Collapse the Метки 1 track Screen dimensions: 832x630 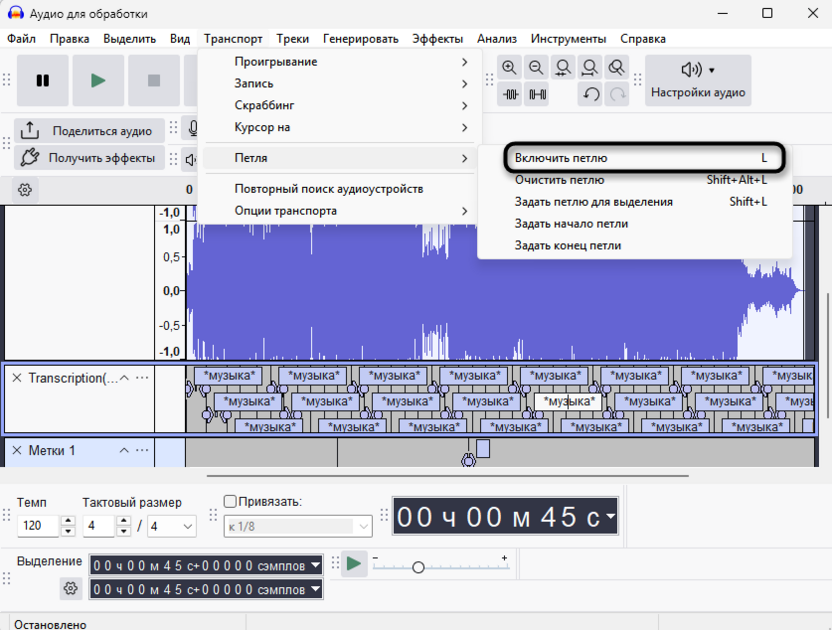(x=124, y=451)
